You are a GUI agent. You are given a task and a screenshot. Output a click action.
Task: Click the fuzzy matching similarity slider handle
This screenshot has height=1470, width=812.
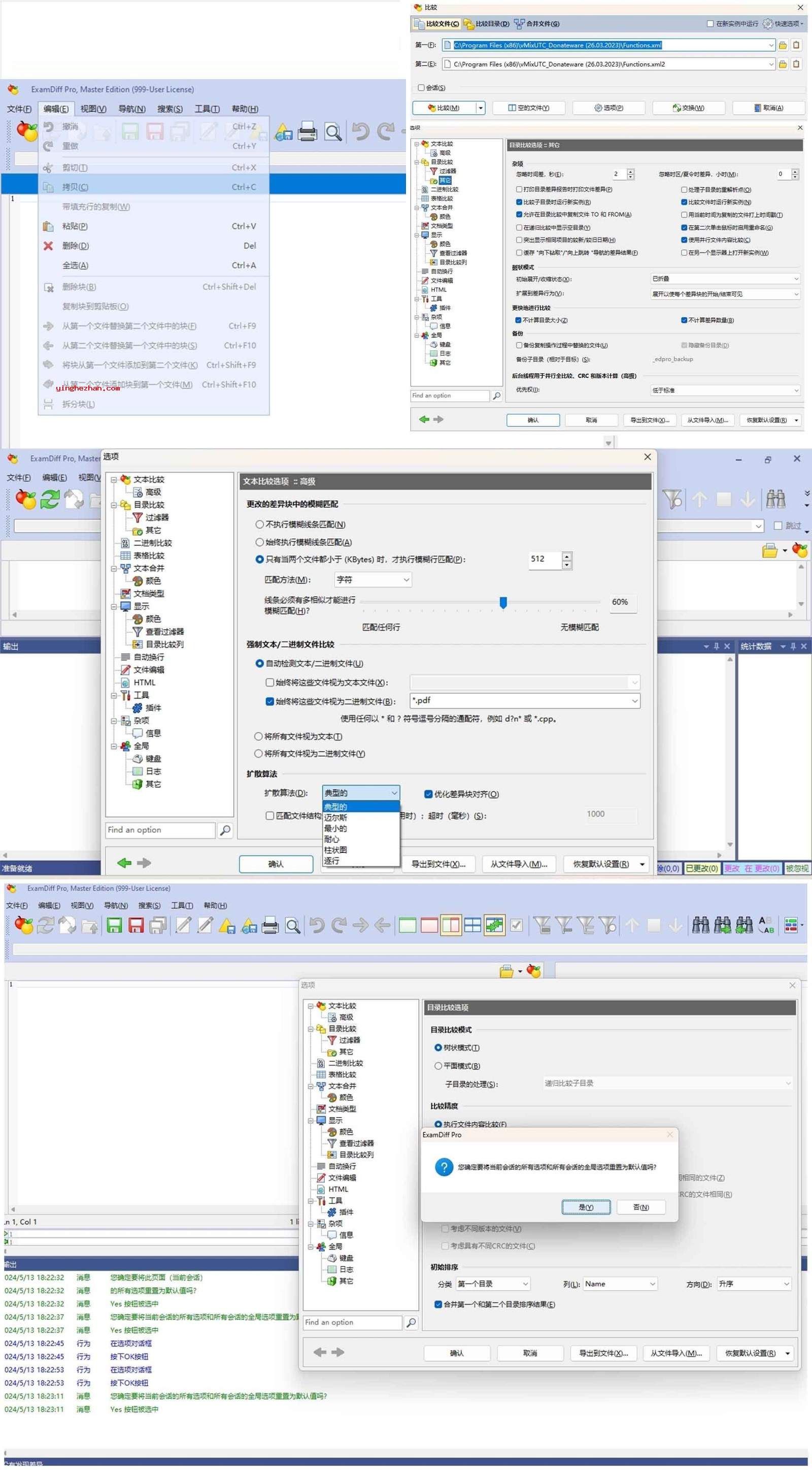503,603
